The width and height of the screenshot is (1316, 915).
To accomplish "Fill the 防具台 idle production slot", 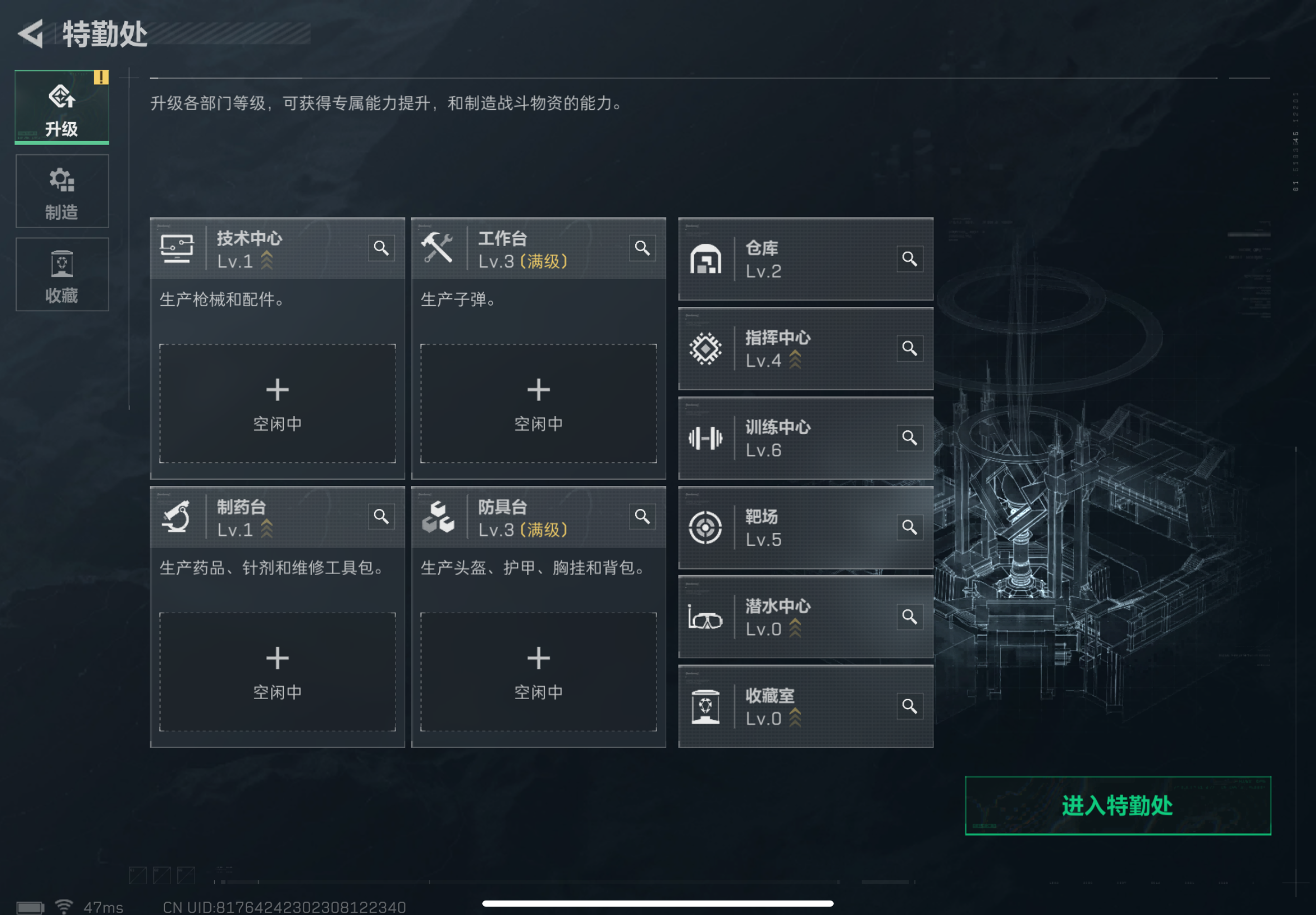I will 539,672.
